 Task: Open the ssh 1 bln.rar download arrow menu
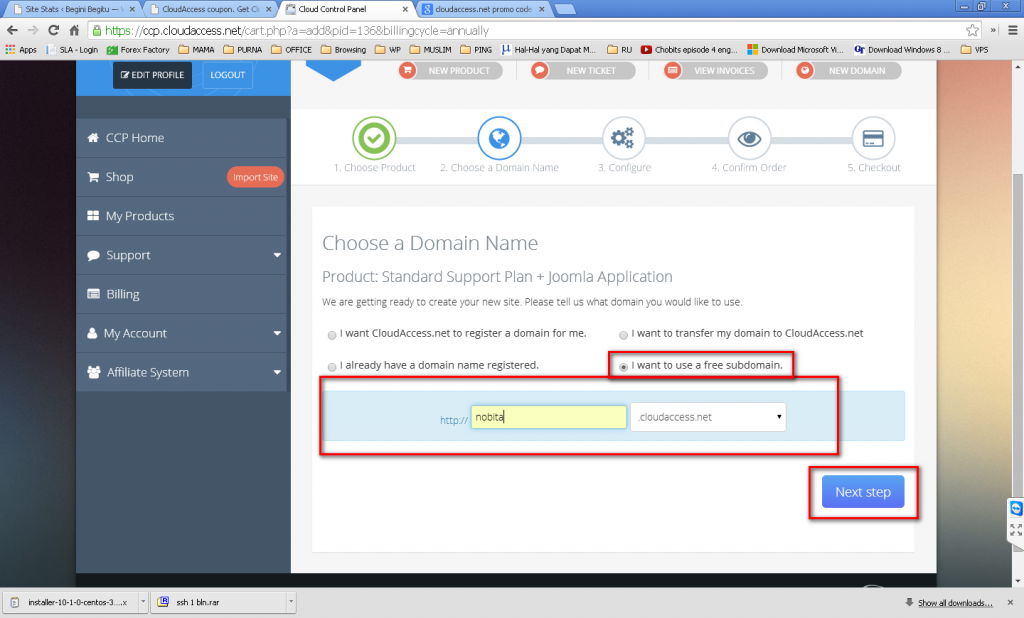[291, 602]
